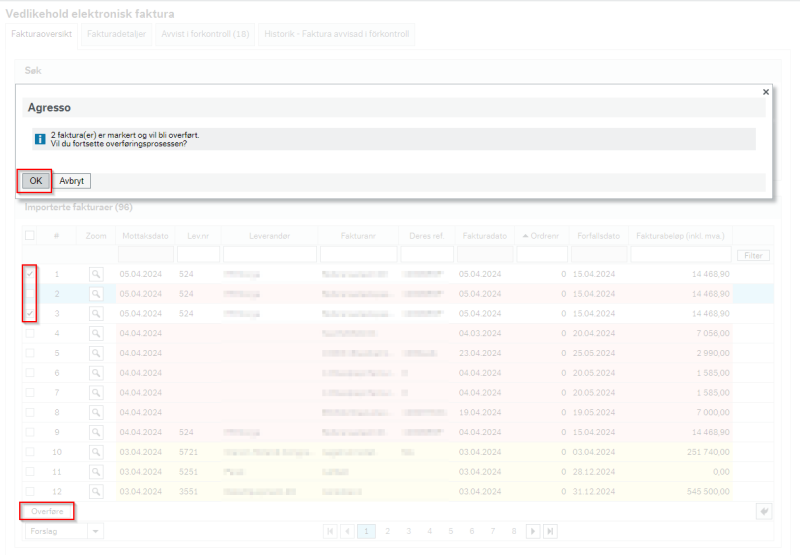This screenshot has height=555, width=800.
Task: Check the checkbox for row 2
Action: click(x=30, y=294)
